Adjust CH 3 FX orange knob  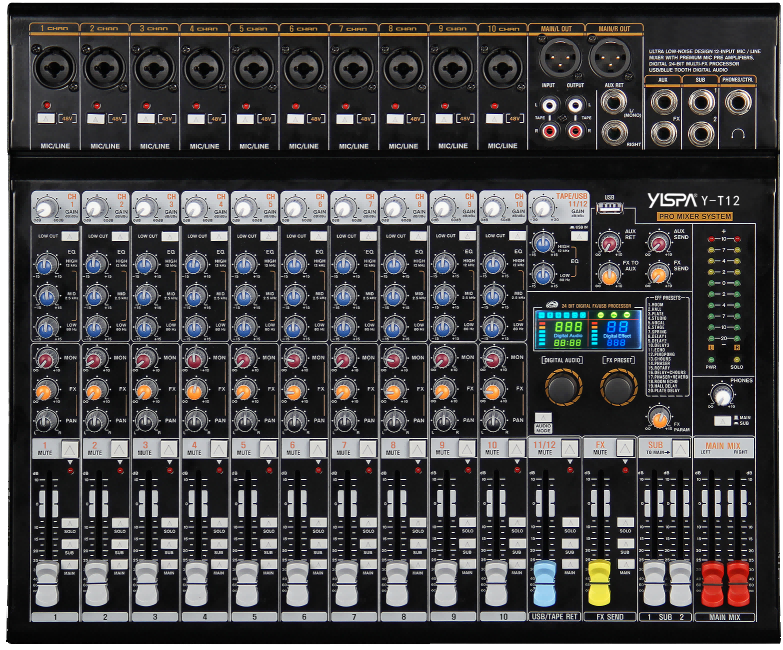pos(145,391)
